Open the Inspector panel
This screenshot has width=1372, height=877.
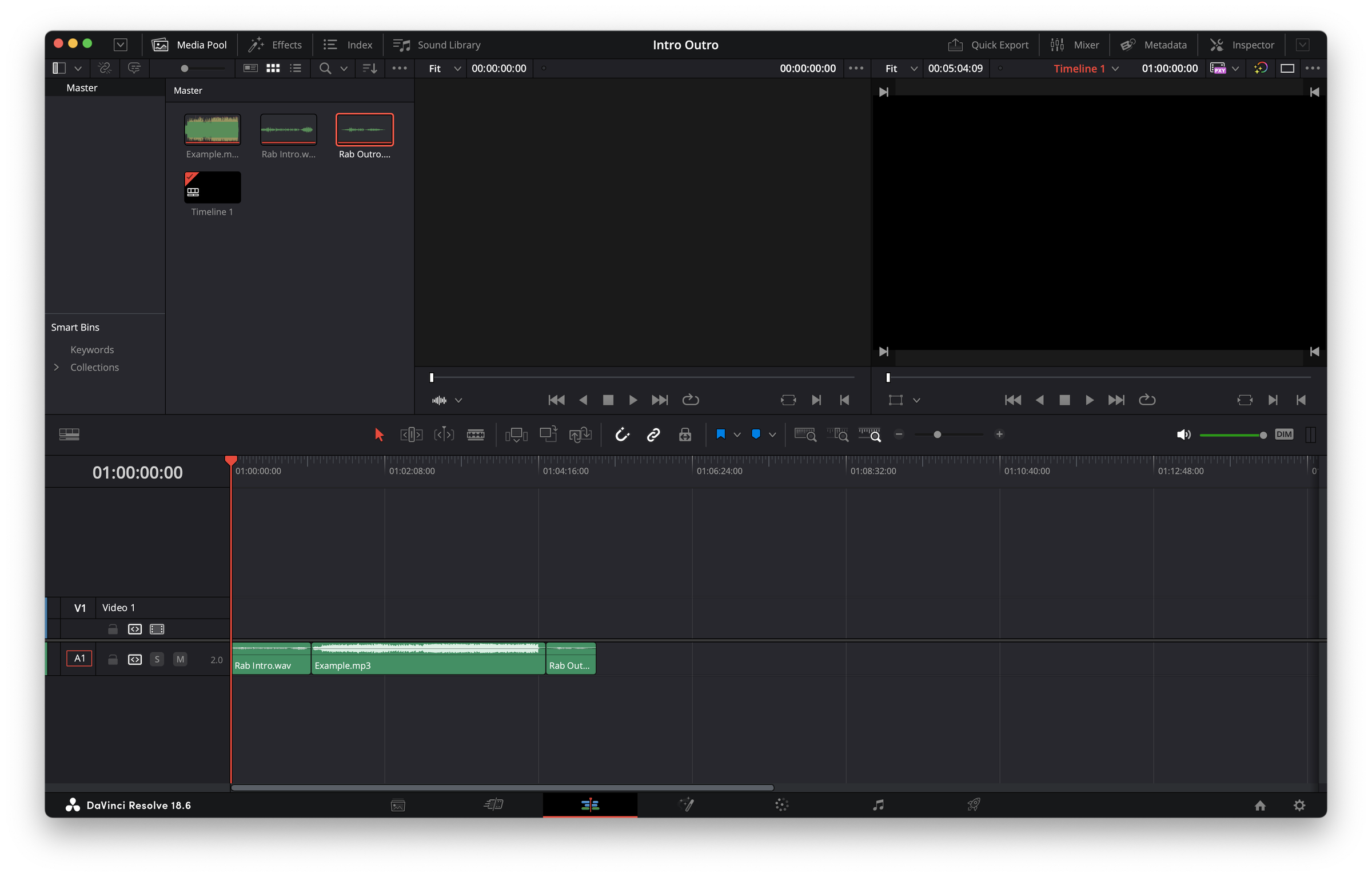pos(1242,44)
